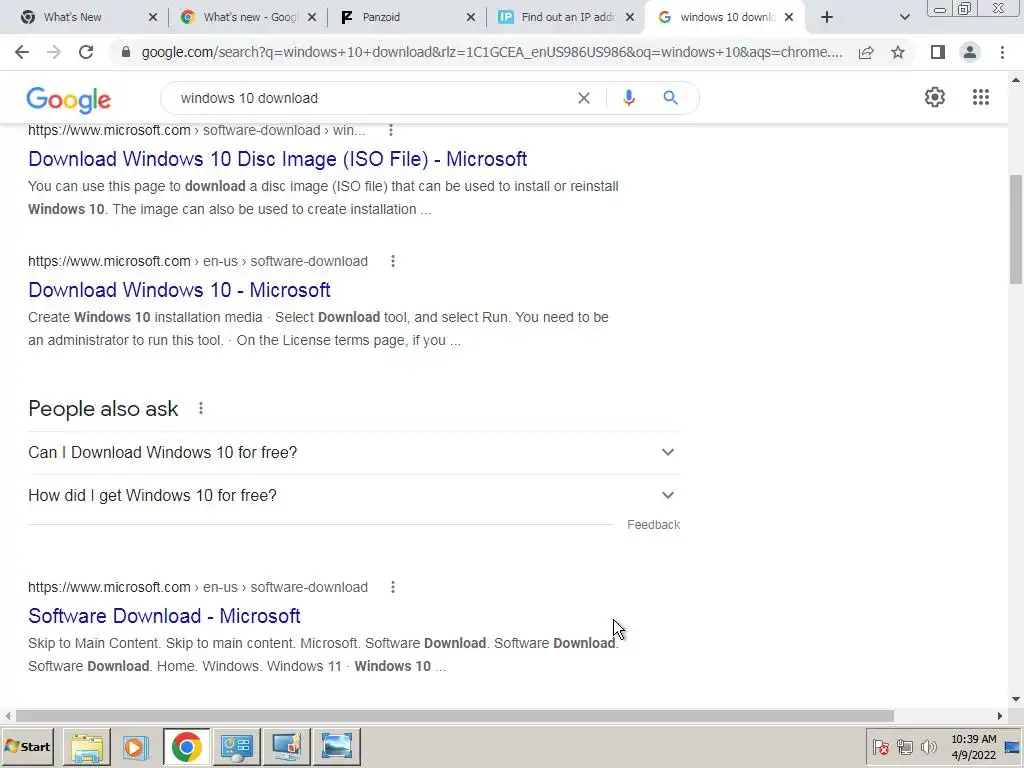Toggle the volume speaker tray icon

[928, 746]
